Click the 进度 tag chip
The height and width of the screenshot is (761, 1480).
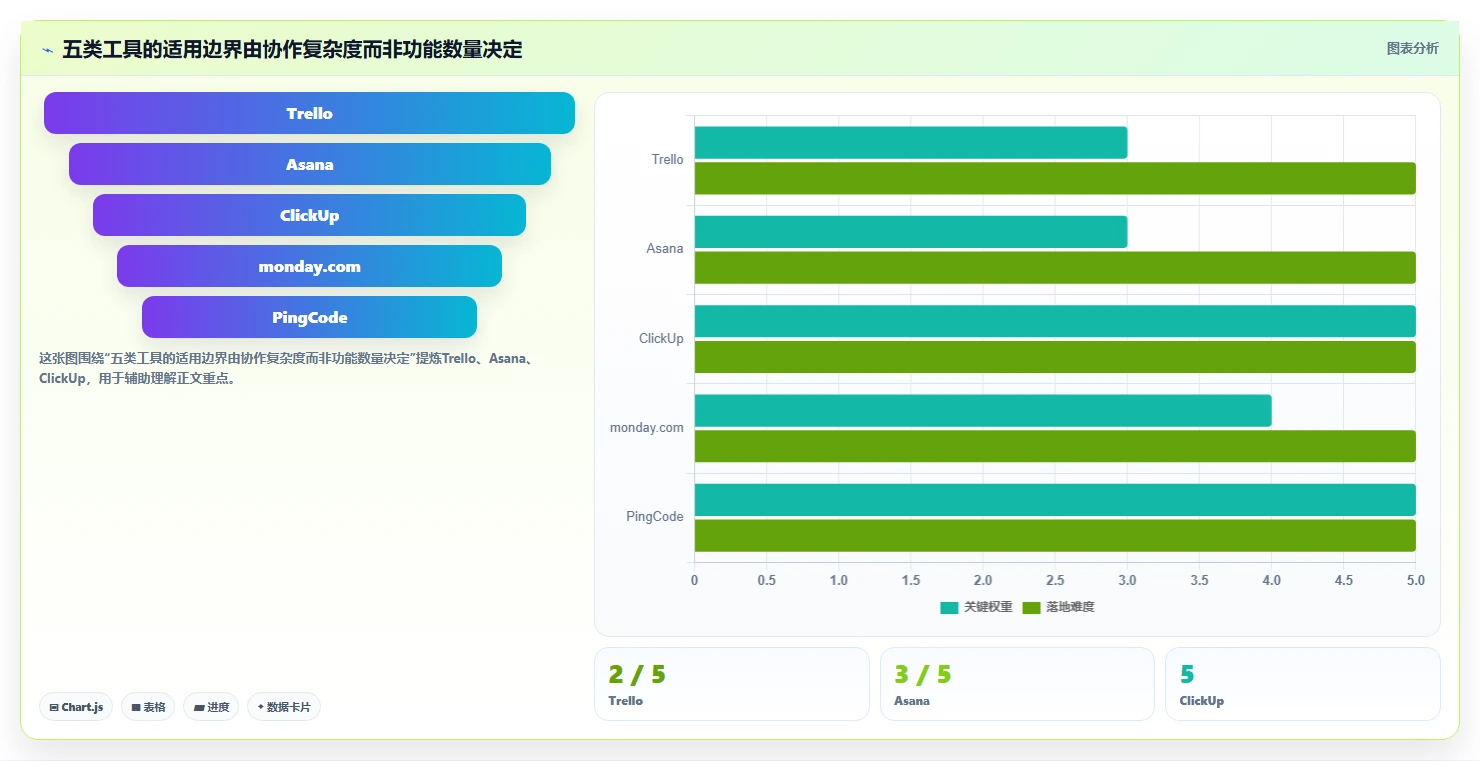pos(211,707)
